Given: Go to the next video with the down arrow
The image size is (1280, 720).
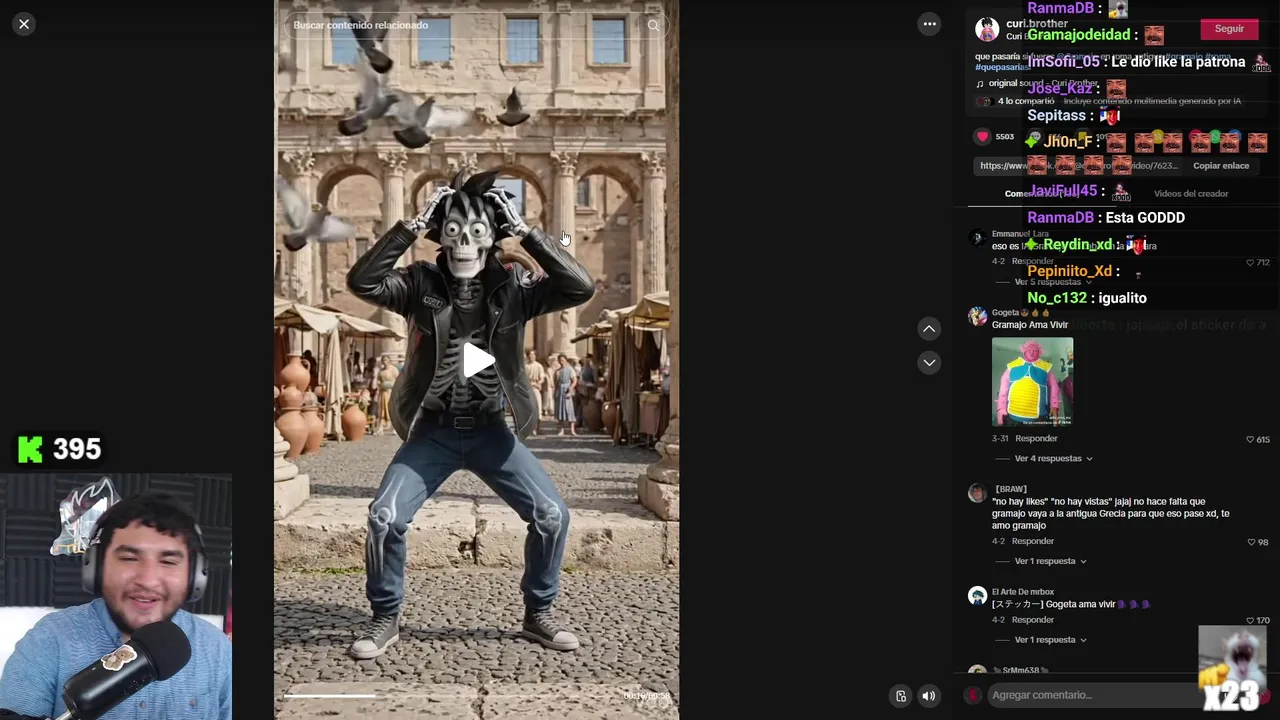Looking at the screenshot, I should coord(929,362).
